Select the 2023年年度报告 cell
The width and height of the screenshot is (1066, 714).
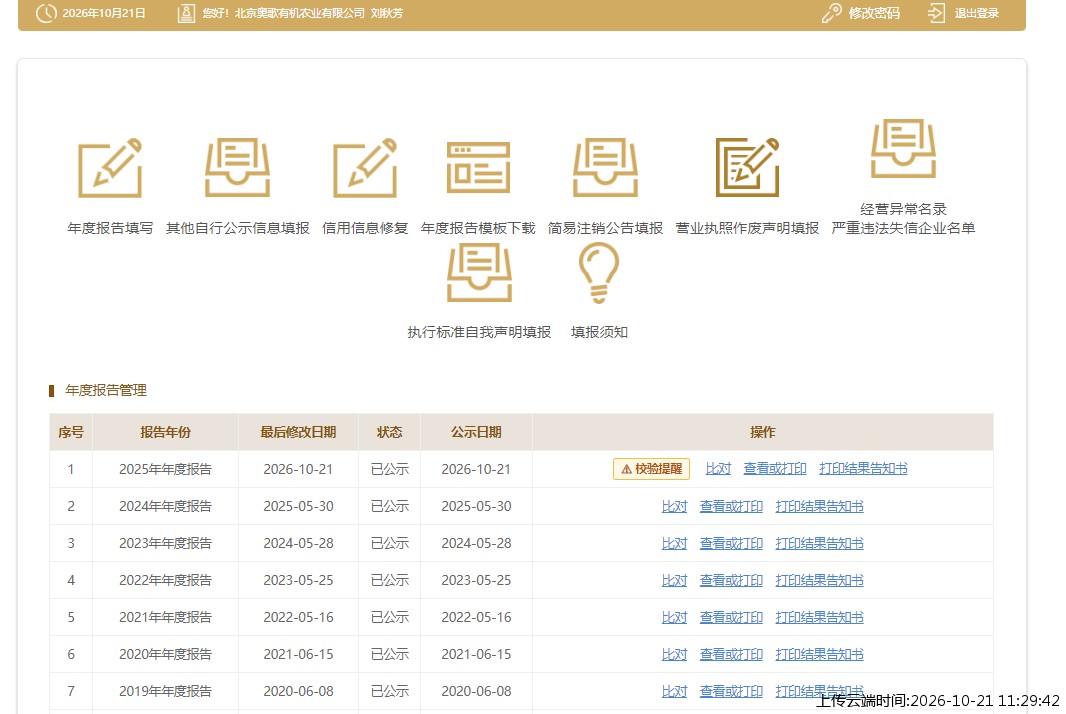(x=165, y=543)
